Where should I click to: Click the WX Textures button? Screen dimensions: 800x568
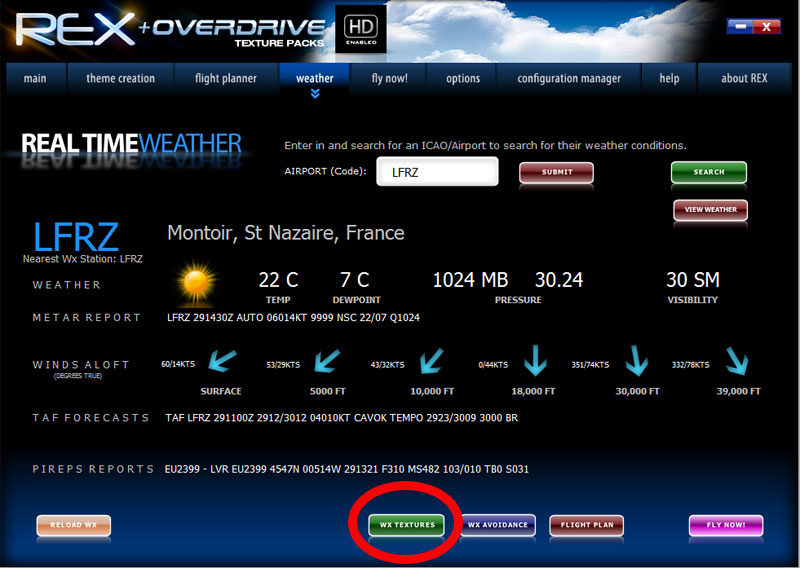tap(407, 525)
